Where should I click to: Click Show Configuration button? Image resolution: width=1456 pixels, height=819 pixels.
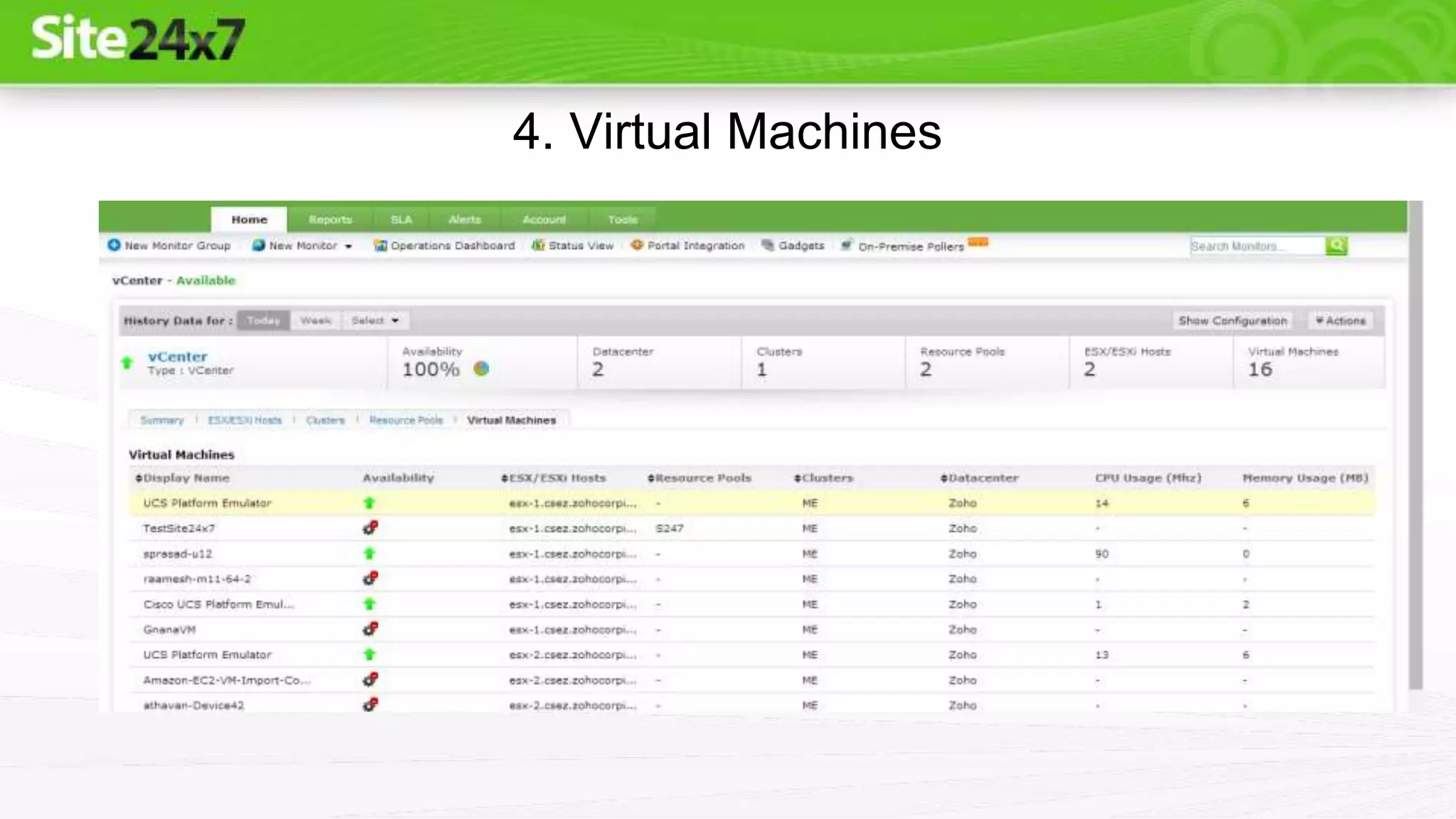1233,321
